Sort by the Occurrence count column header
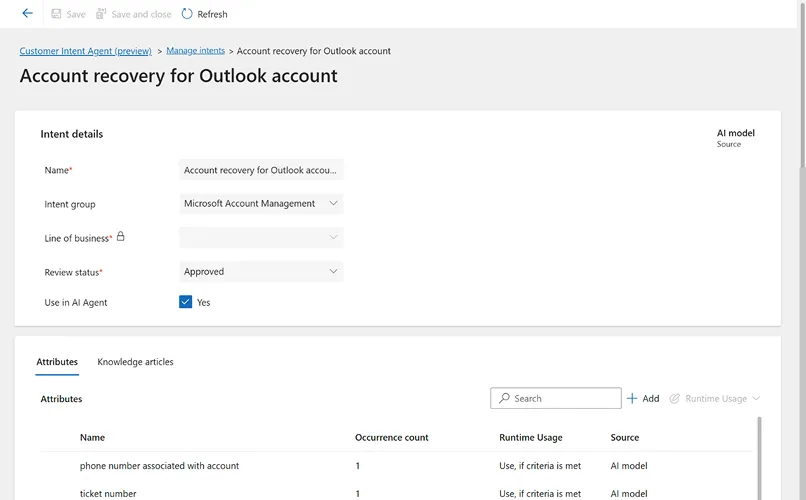 [x=391, y=437]
